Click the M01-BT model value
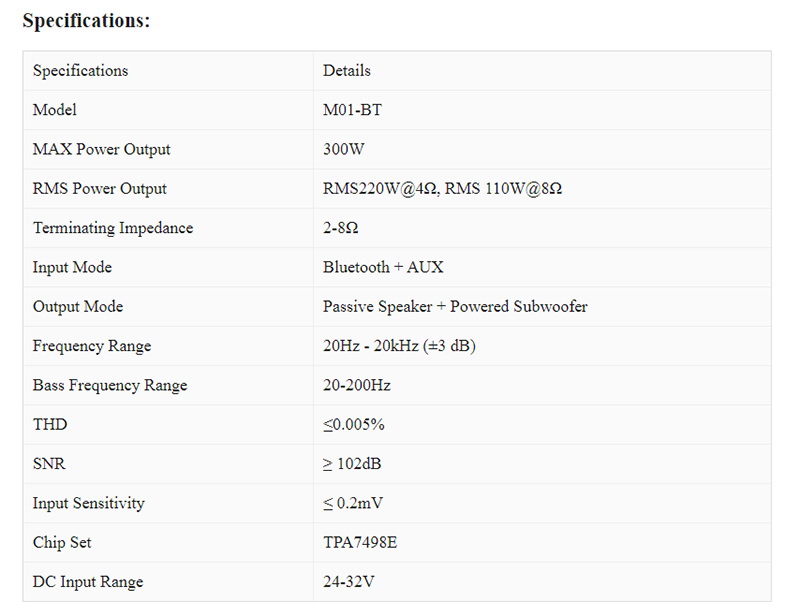This screenshot has width=800, height=616. point(352,110)
